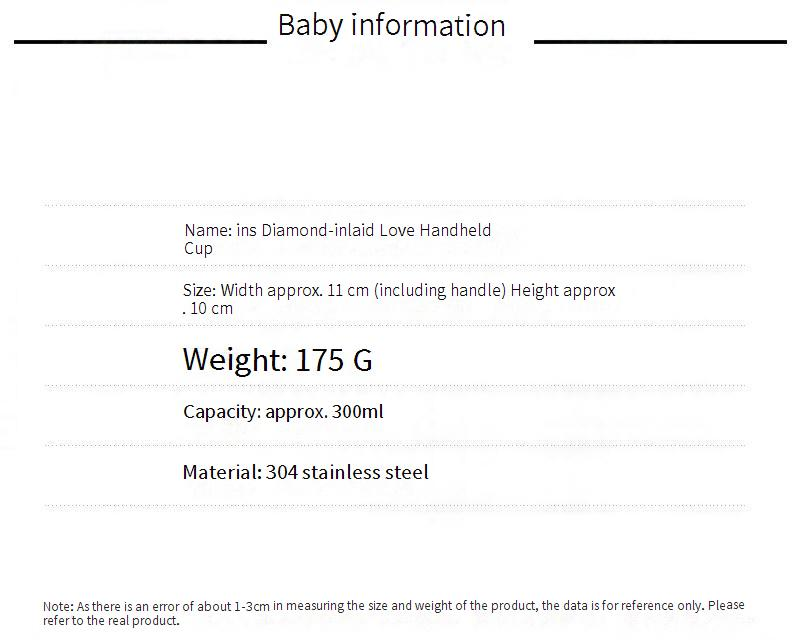Select the Capacity: label
This screenshot has height=640, width=800.
coord(222,411)
